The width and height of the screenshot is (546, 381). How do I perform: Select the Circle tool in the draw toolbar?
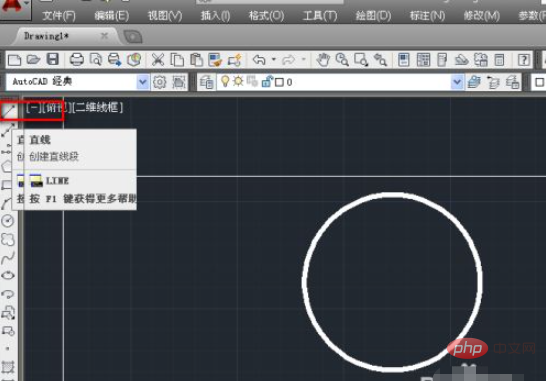point(8,221)
